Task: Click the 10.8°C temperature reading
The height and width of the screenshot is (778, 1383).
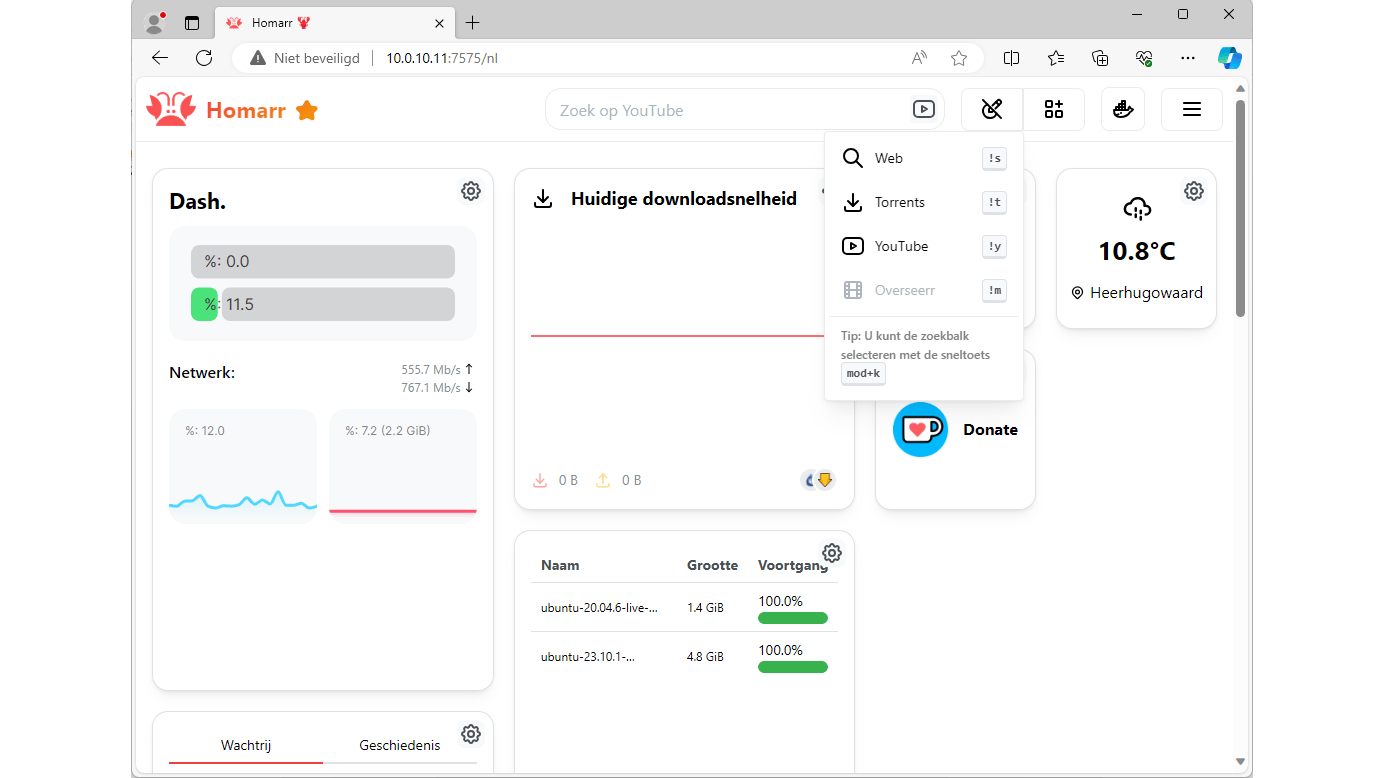Action: [x=1137, y=251]
